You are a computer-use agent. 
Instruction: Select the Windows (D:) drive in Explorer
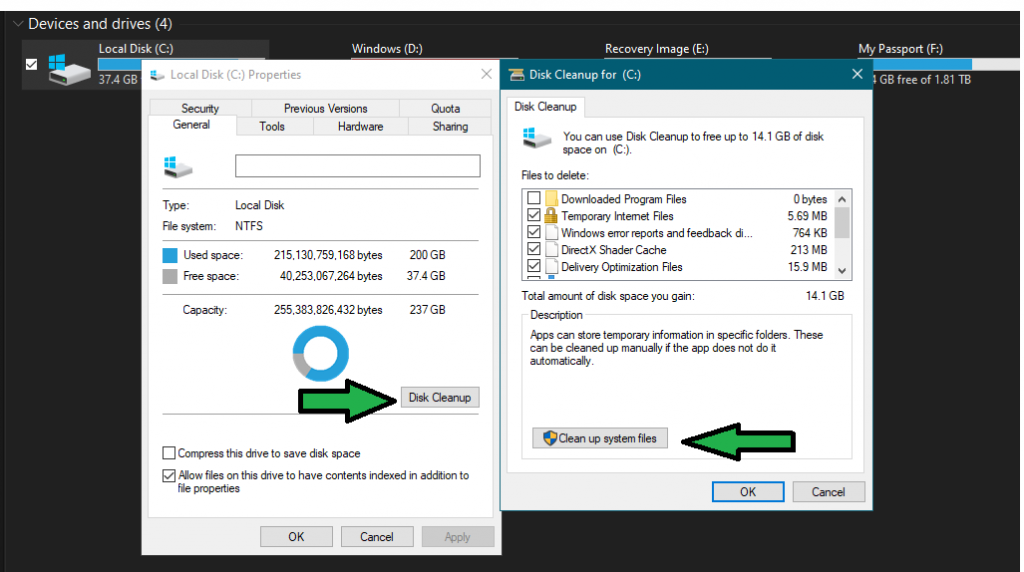[387, 49]
